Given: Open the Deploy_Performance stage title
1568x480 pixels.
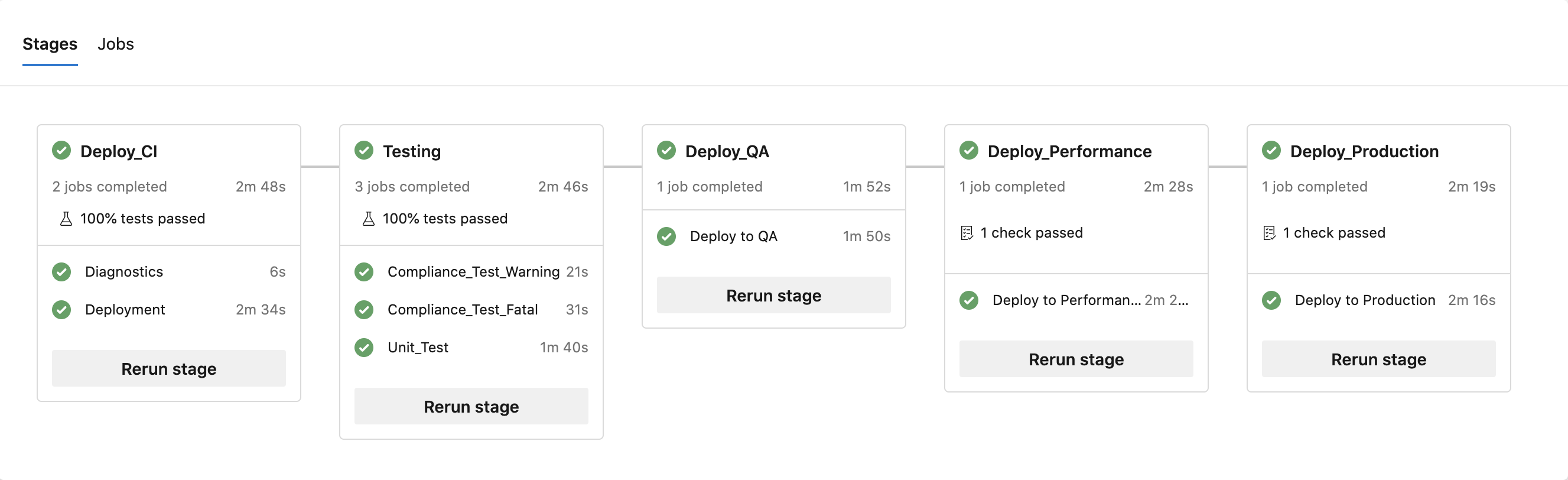Looking at the screenshot, I should (1069, 151).
